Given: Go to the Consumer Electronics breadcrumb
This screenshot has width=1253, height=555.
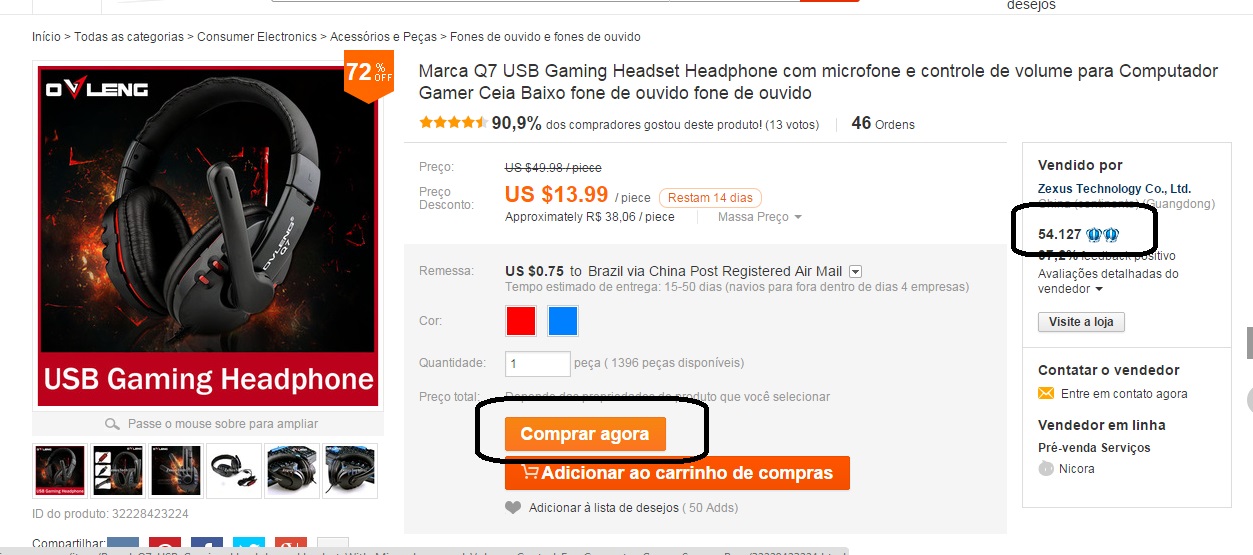Looking at the screenshot, I should [257, 37].
